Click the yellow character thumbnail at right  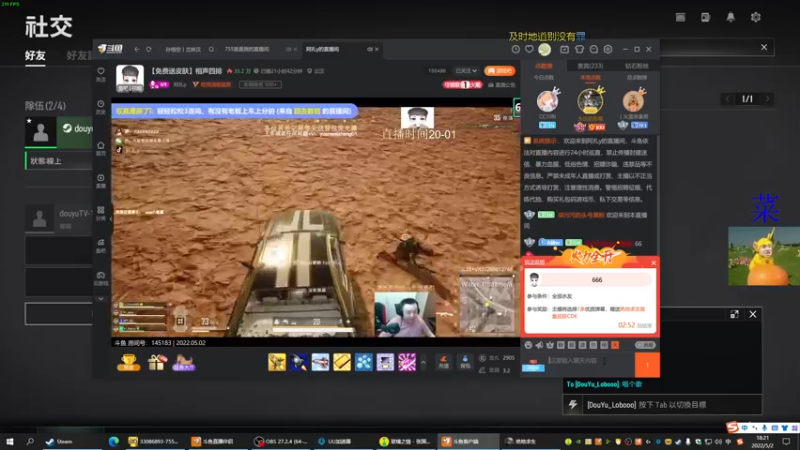tap(764, 256)
